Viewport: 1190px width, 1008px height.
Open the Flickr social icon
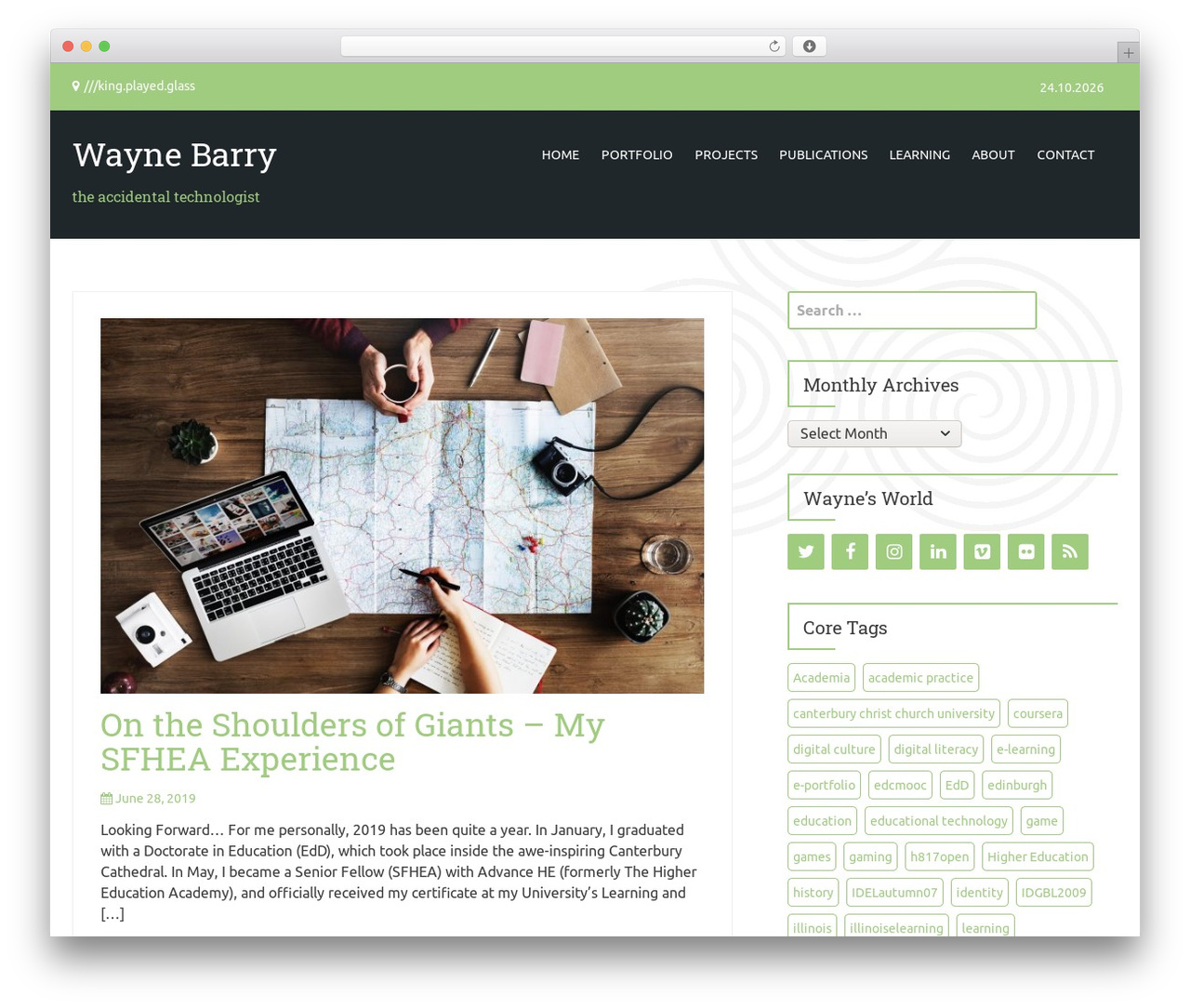coord(1026,551)
